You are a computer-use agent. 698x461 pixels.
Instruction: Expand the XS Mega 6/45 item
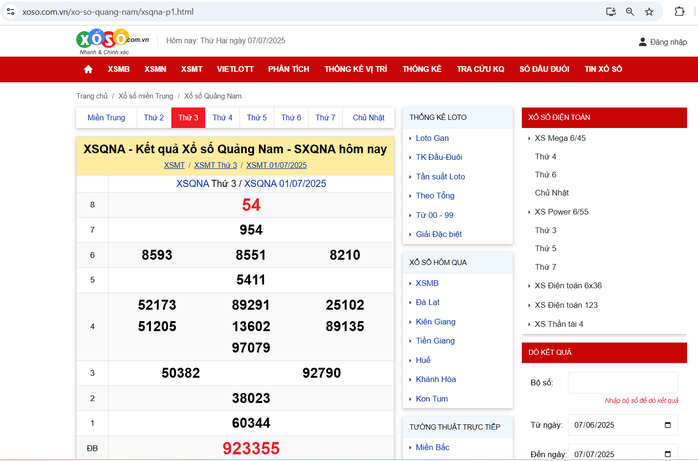coord(559,138)
